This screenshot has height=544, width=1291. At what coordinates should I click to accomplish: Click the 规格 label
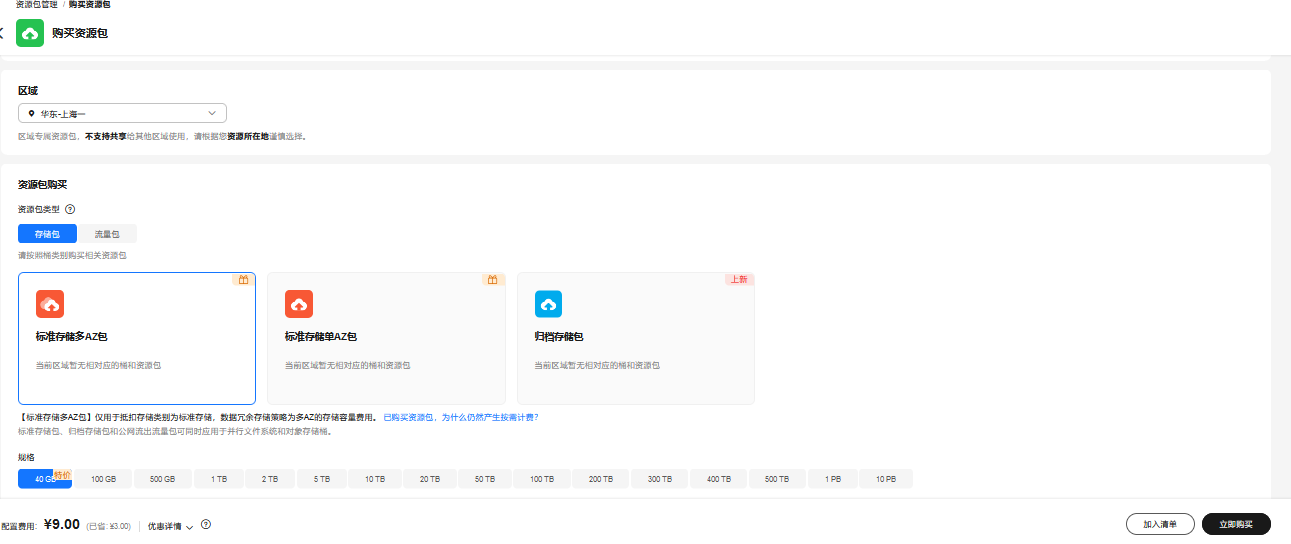click(26, 457)
